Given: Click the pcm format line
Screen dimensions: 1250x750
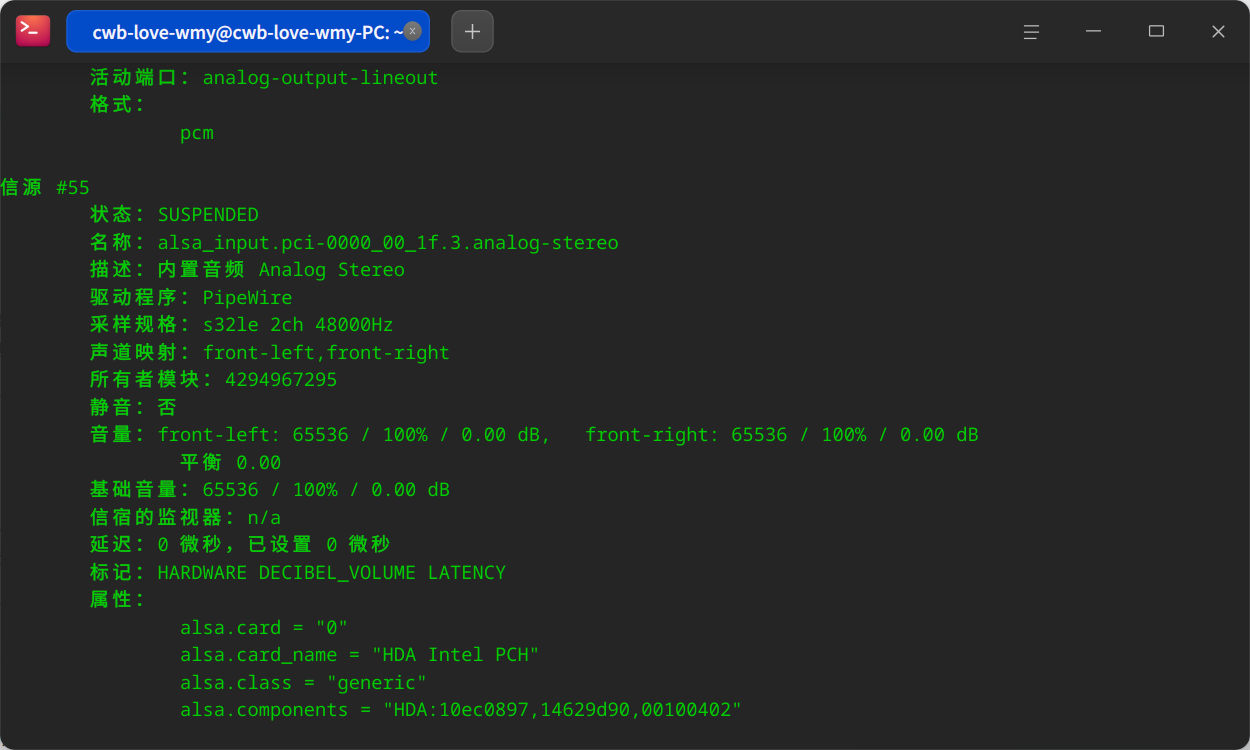Looking at the screenshot, I should (x=197, y=133).
